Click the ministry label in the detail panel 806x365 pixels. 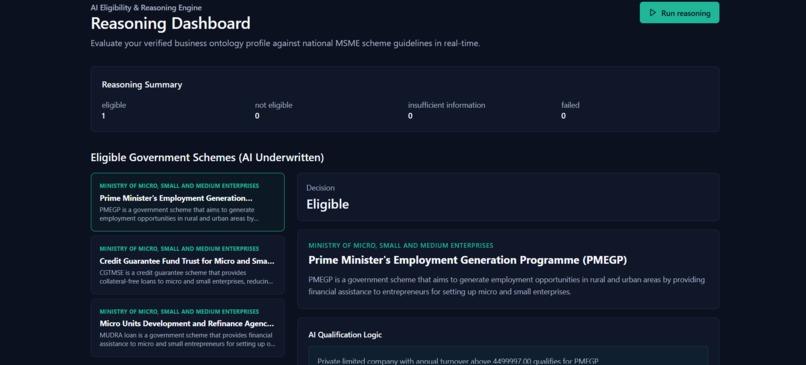tap(400, 246)
